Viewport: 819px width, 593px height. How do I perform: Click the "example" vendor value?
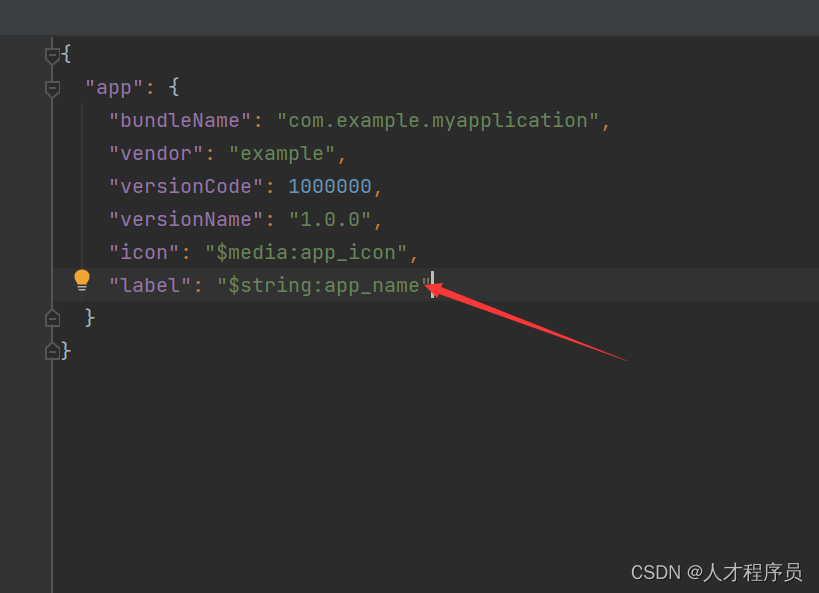[x=282, y=154]
